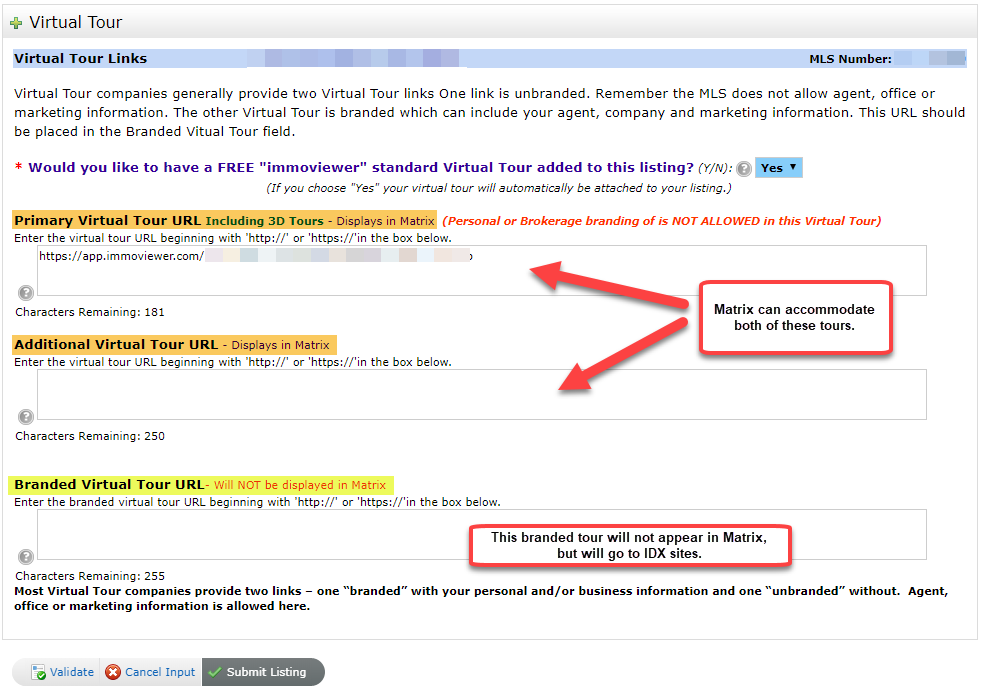The image size is (983, 688).
Task: Click the Virtual Tour Links header bar
Action: pyautogui.click(x=490, y=59)
